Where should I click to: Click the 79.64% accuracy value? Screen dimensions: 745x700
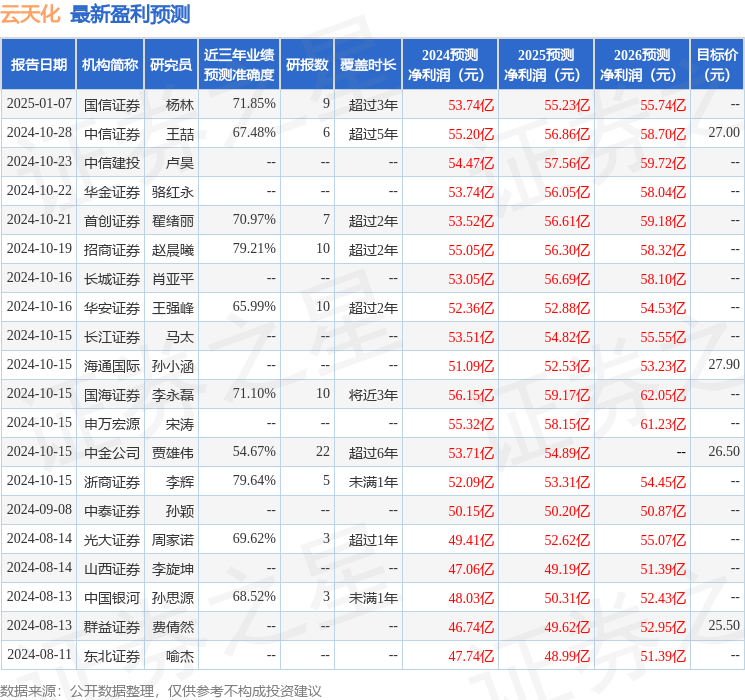[254, 480]
